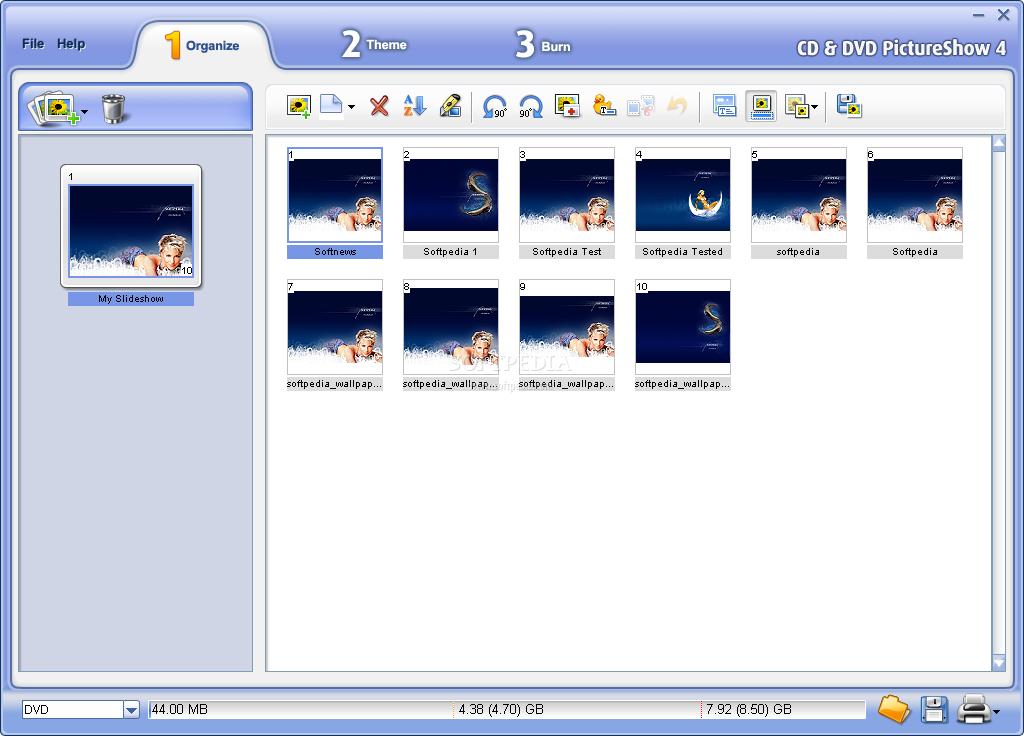The image size is (1024, 736).
Task: Click the Softpedia 1 caption label
Action: point(451,251)
